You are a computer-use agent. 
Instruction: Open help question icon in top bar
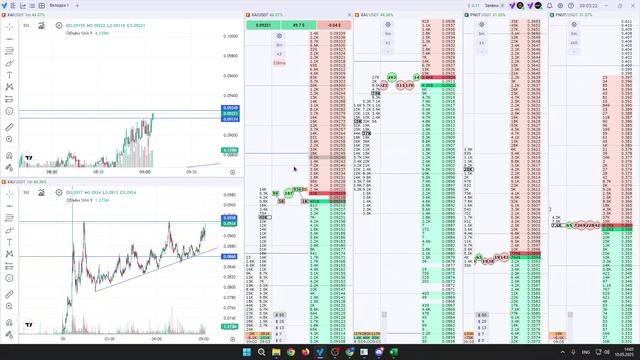[571, 6]
